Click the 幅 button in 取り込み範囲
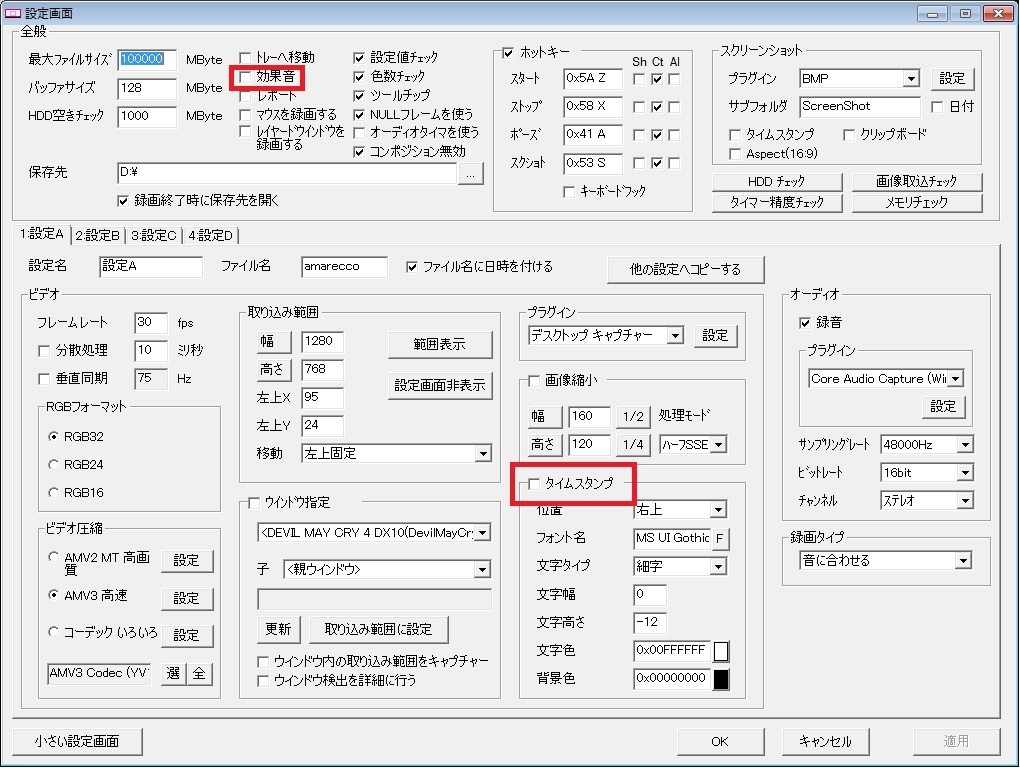 270,342
